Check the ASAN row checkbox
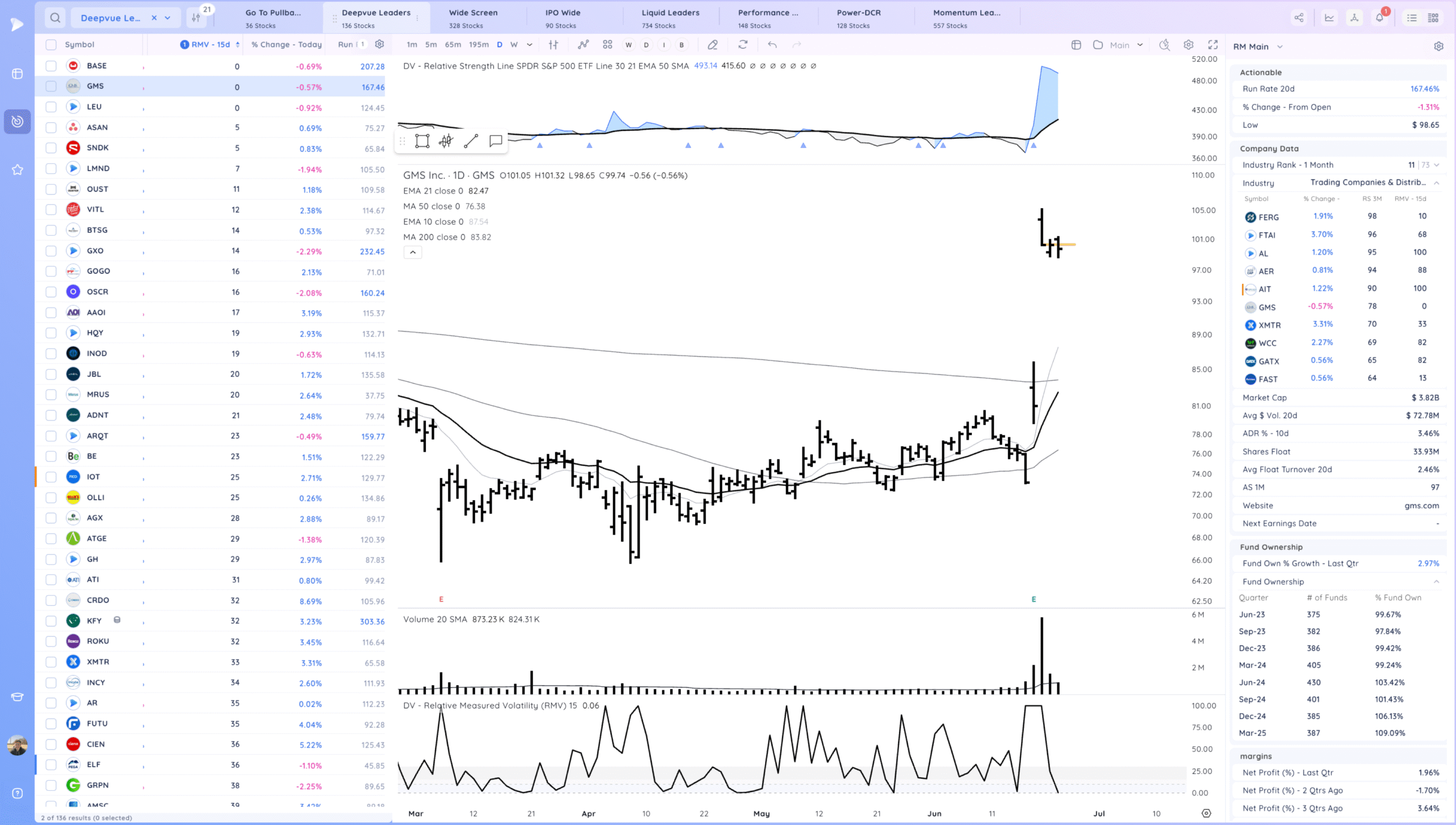 (51, 127)
